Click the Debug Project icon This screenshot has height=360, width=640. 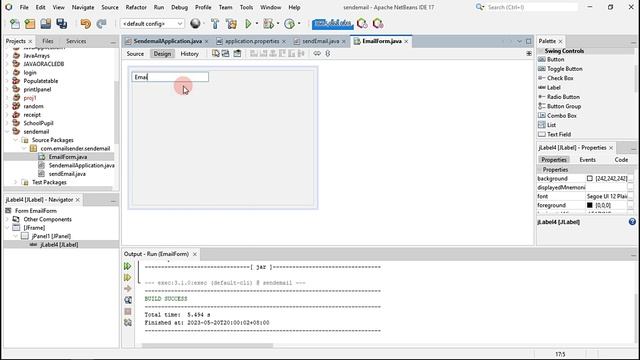click(x=268, y=24)
